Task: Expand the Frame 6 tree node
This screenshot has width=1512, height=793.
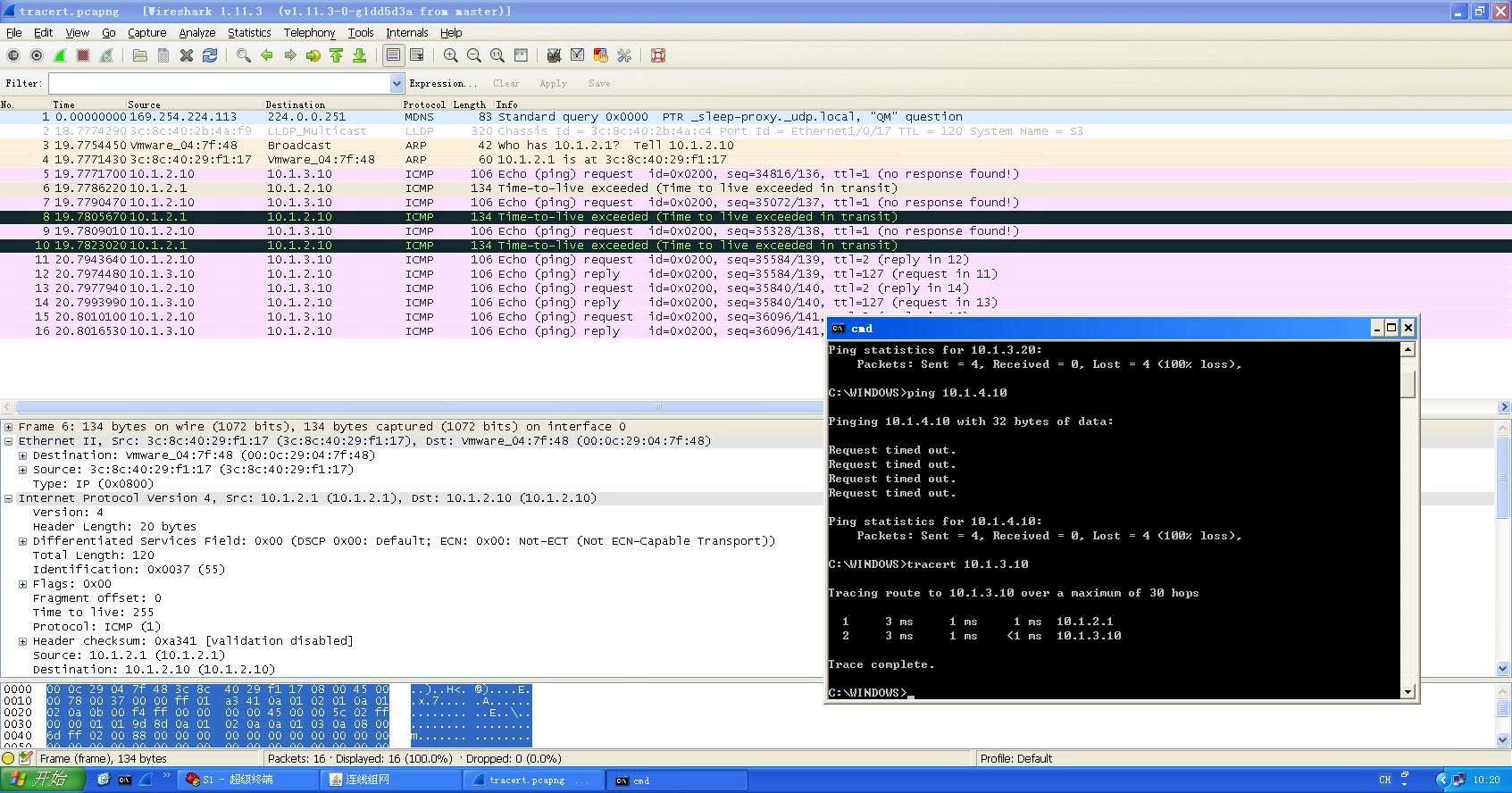Action: point(9,427)
